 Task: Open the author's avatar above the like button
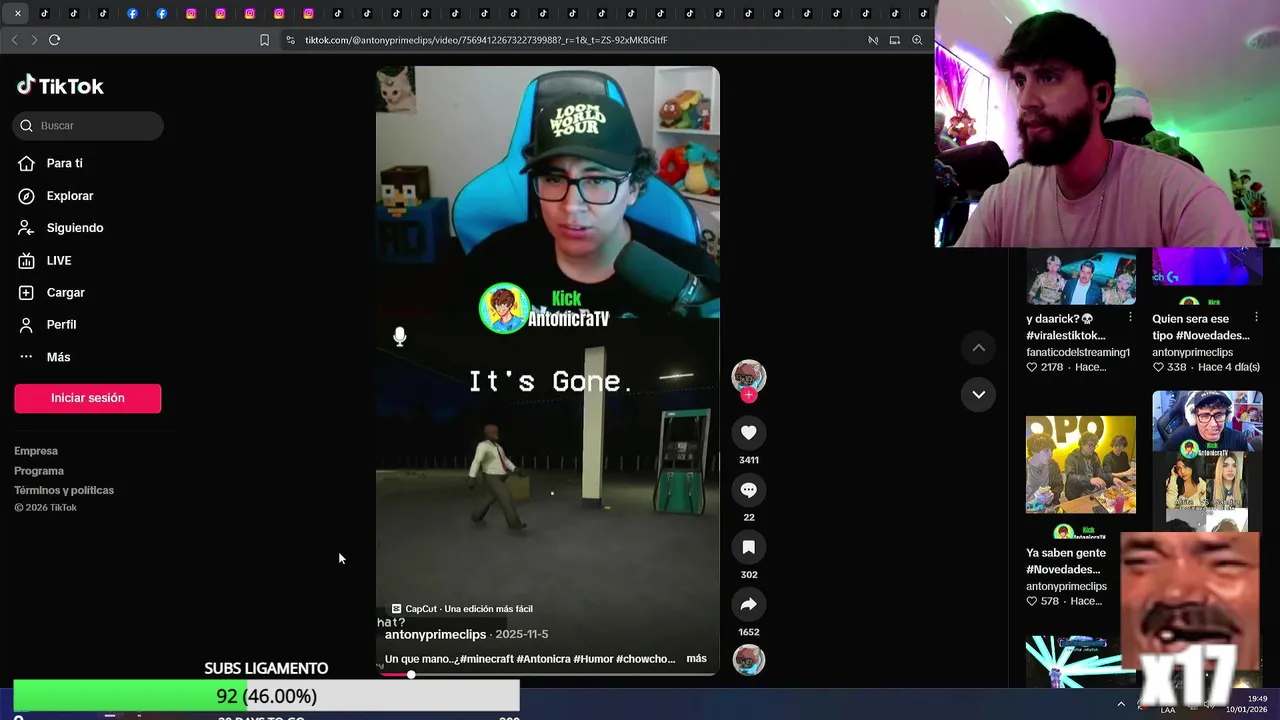[748, 376]
